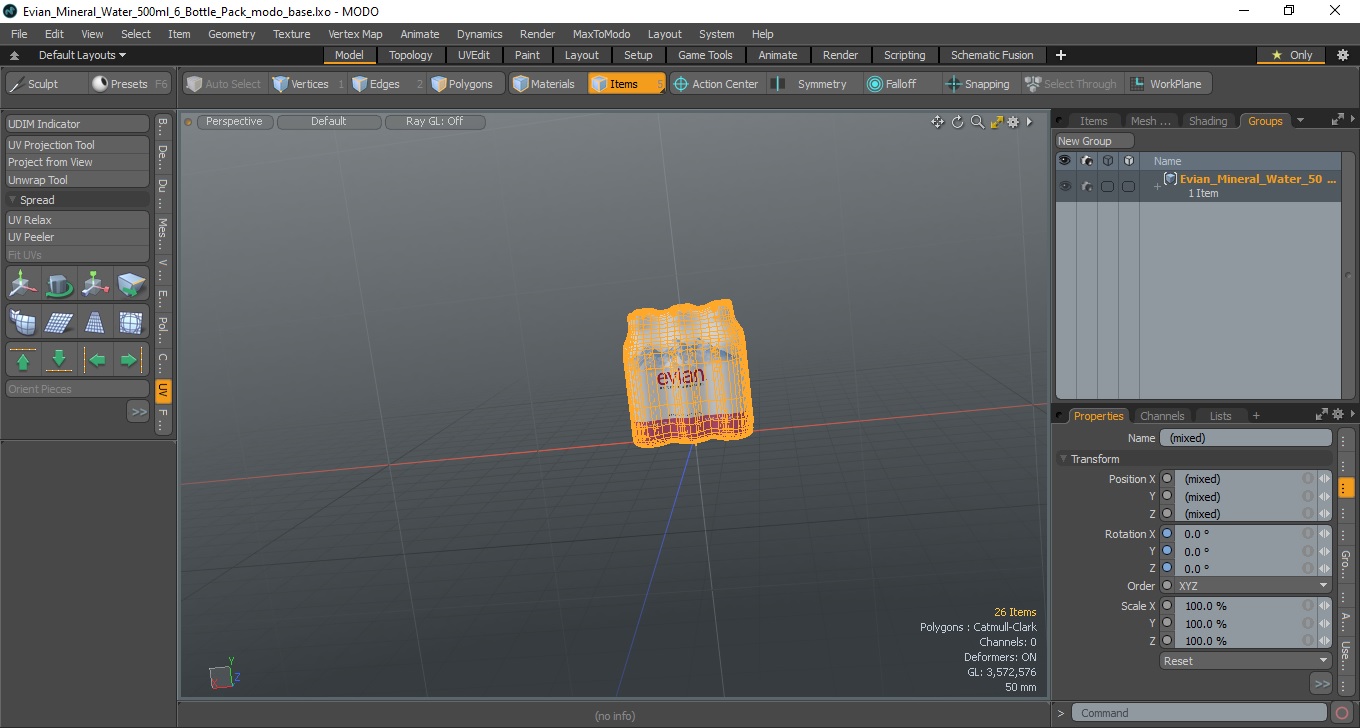The height and width of the screenshot is (728, 1360).
Task: Click the New Group button
Action: point(1095,141)
